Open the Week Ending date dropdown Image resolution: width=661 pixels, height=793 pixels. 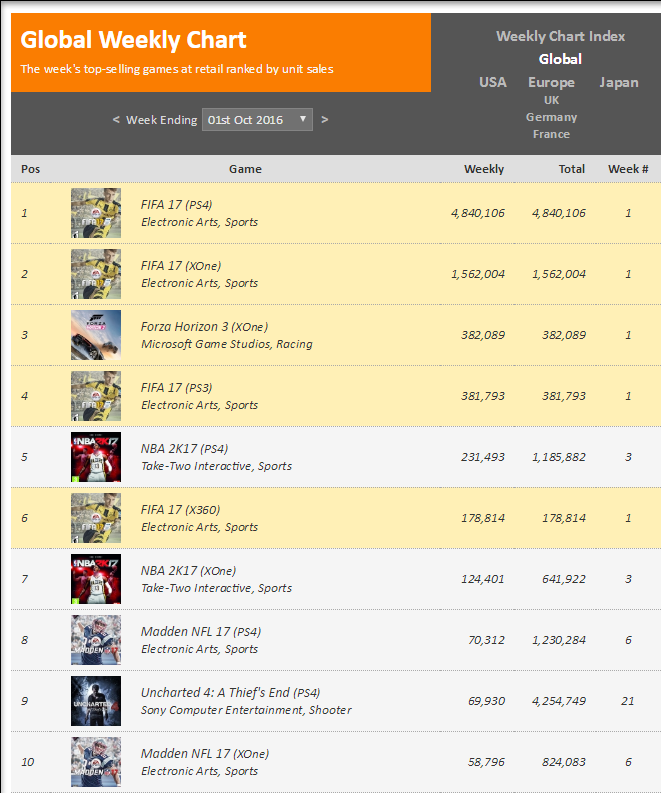[x=257, y=120]
